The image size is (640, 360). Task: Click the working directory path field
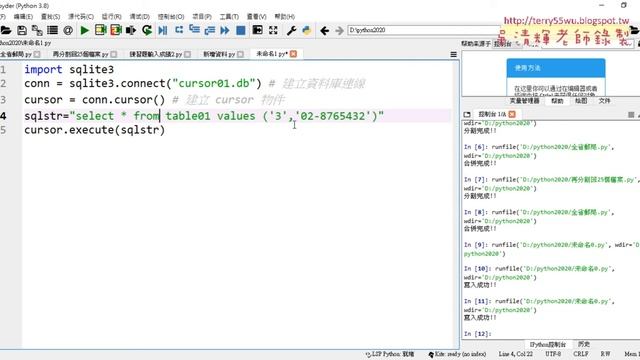click(423, 30)
